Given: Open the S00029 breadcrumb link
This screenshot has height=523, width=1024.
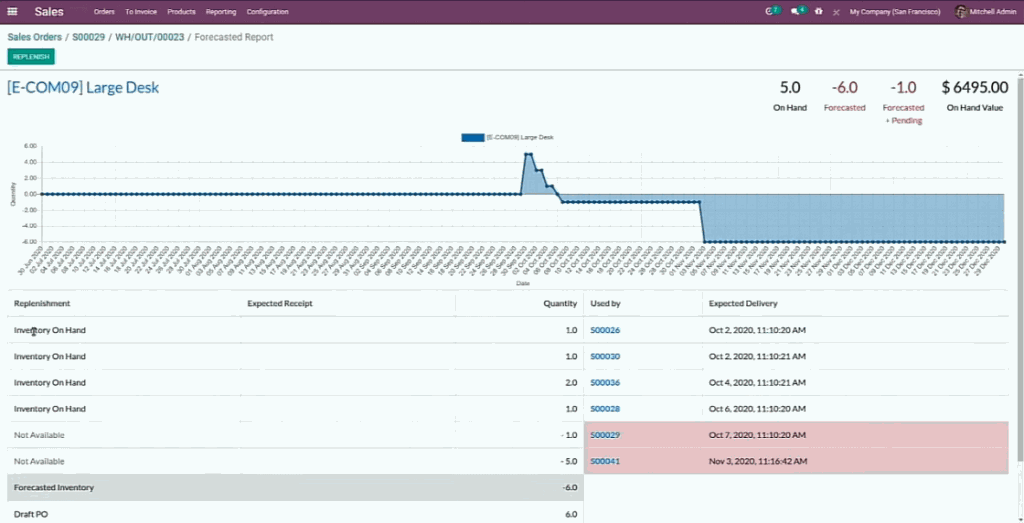Looking at the screenshot, I should pyautogui.click(x=88, y=37).
